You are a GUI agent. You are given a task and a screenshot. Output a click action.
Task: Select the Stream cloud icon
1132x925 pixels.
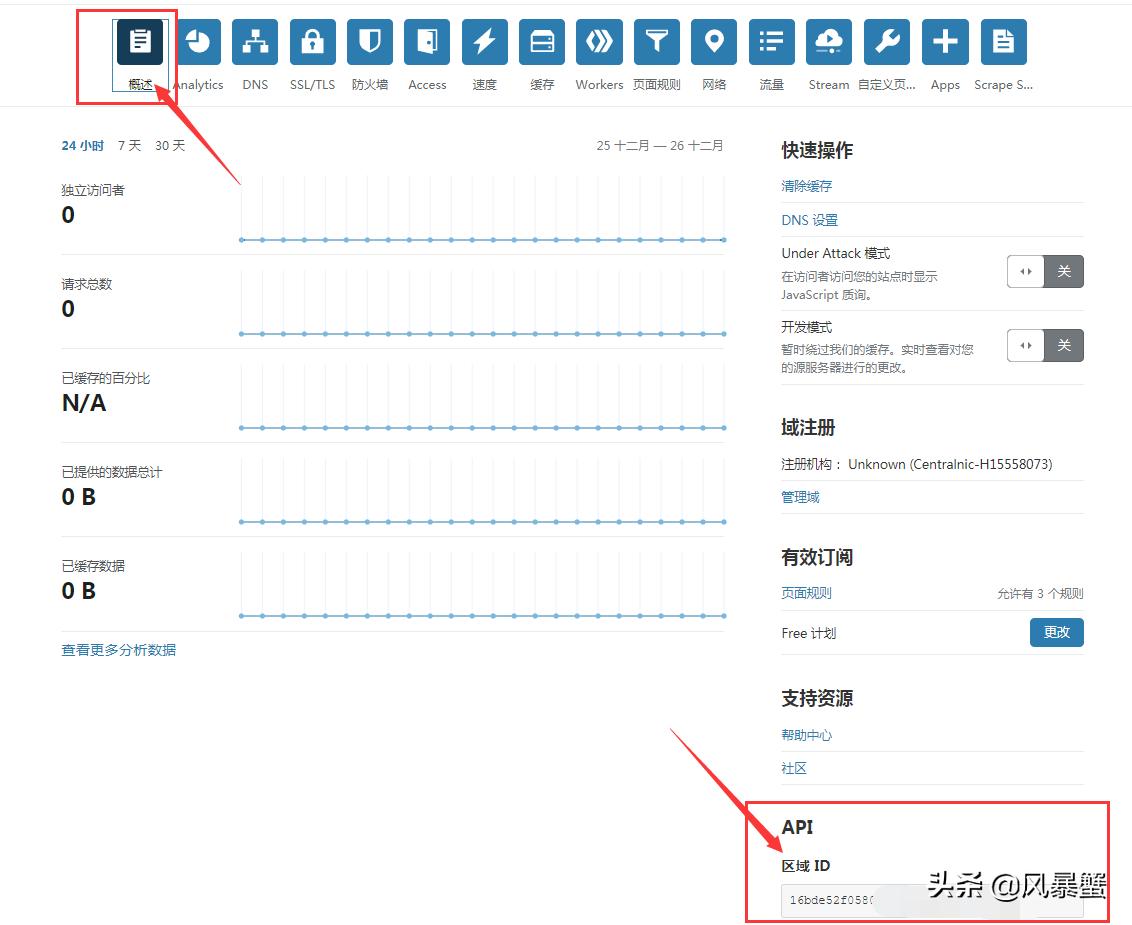click(x=828, y=41)
